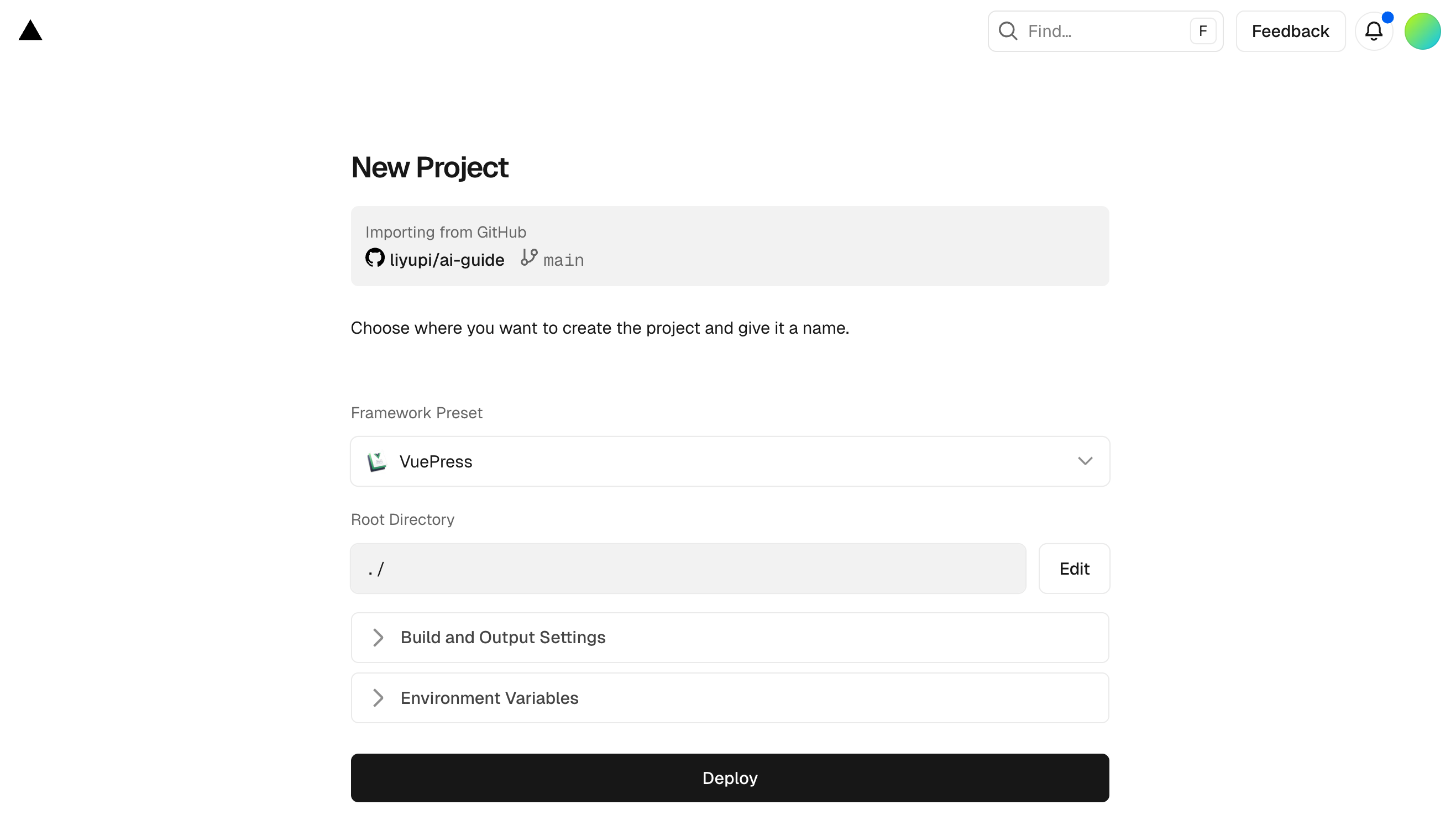The height and width of the screenshot is (831, 1456).
Task: Click the F keyboard shortcut badge
Action: [1202, 31]
